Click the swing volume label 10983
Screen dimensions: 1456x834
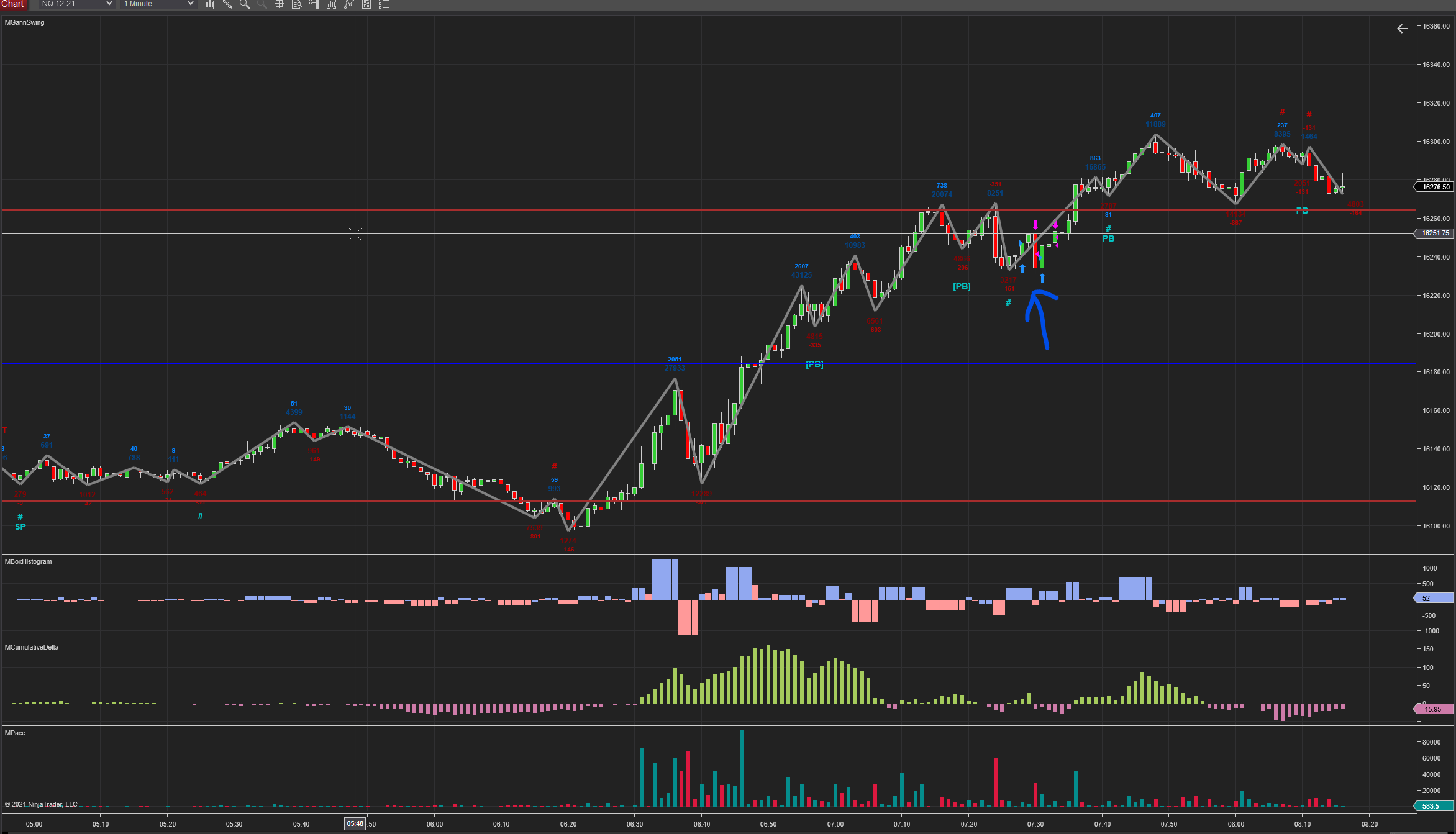(855, 245)
